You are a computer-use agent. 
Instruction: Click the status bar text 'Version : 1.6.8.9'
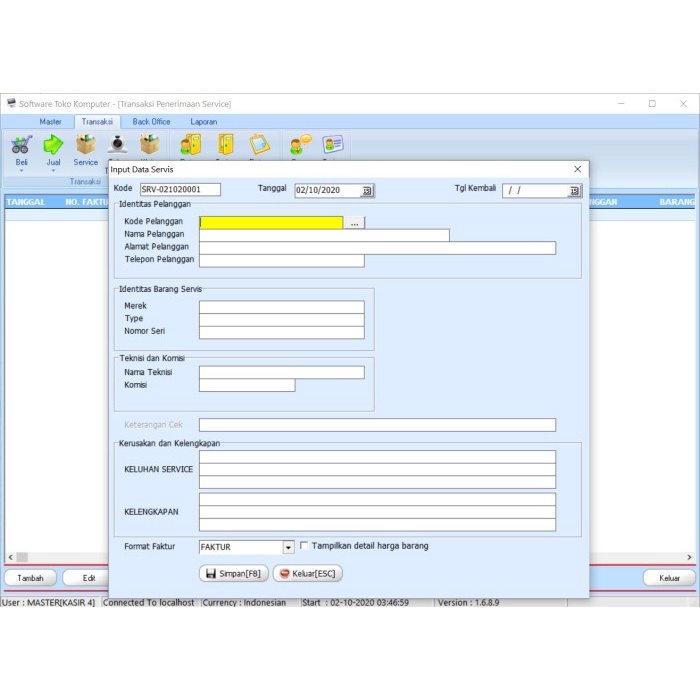[x=468, y=602]
